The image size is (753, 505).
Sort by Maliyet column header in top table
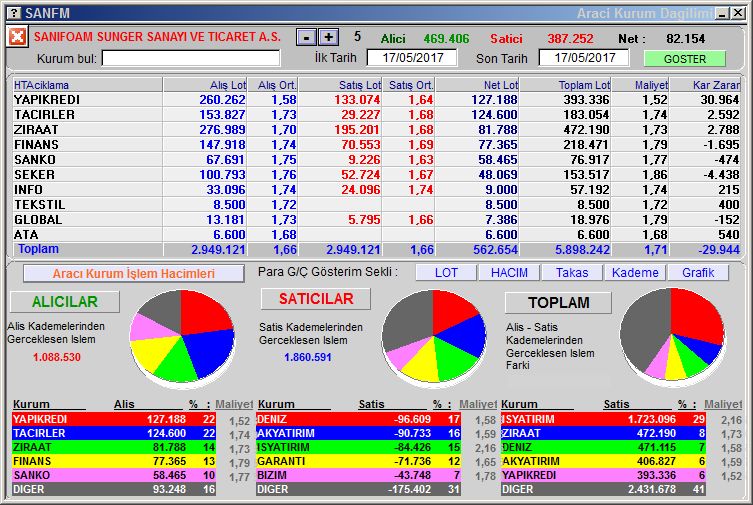coord(641,85)
